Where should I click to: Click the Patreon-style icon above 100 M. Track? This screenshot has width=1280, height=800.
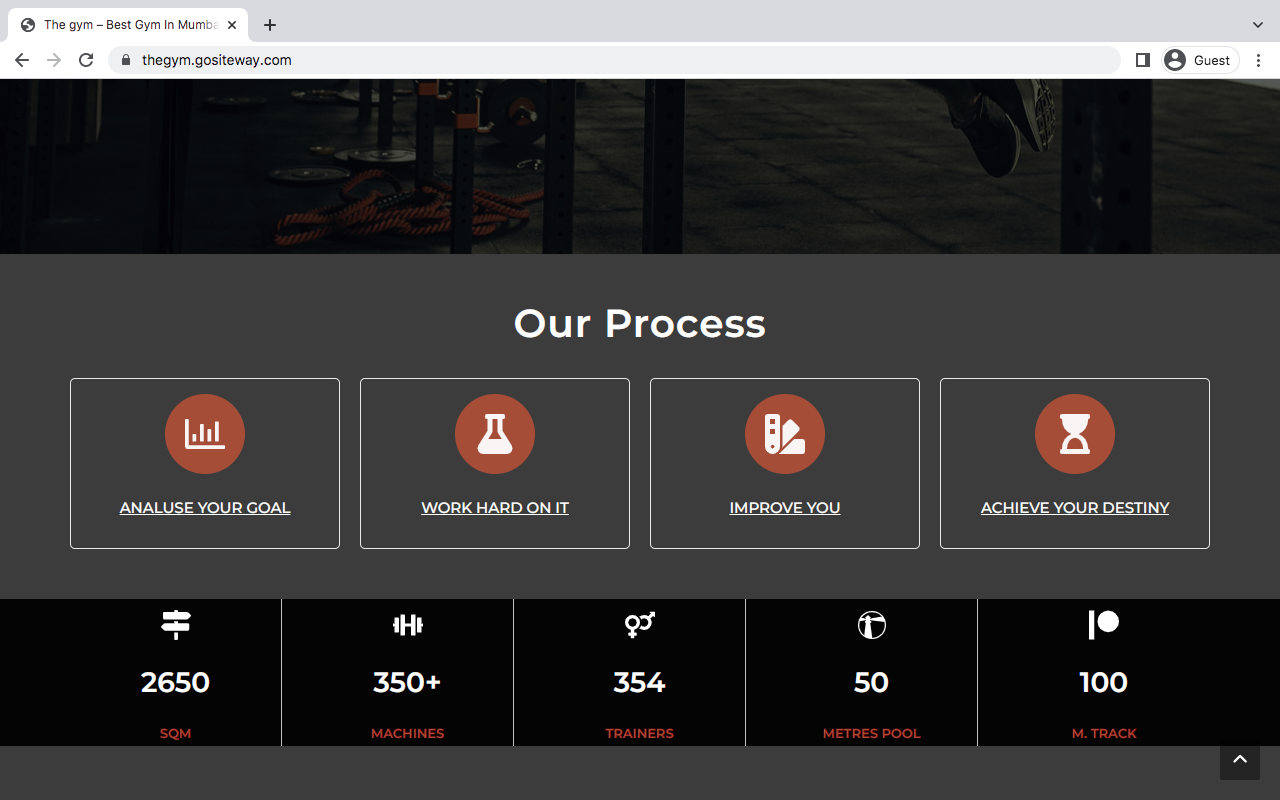click(x=1104, y=625)
